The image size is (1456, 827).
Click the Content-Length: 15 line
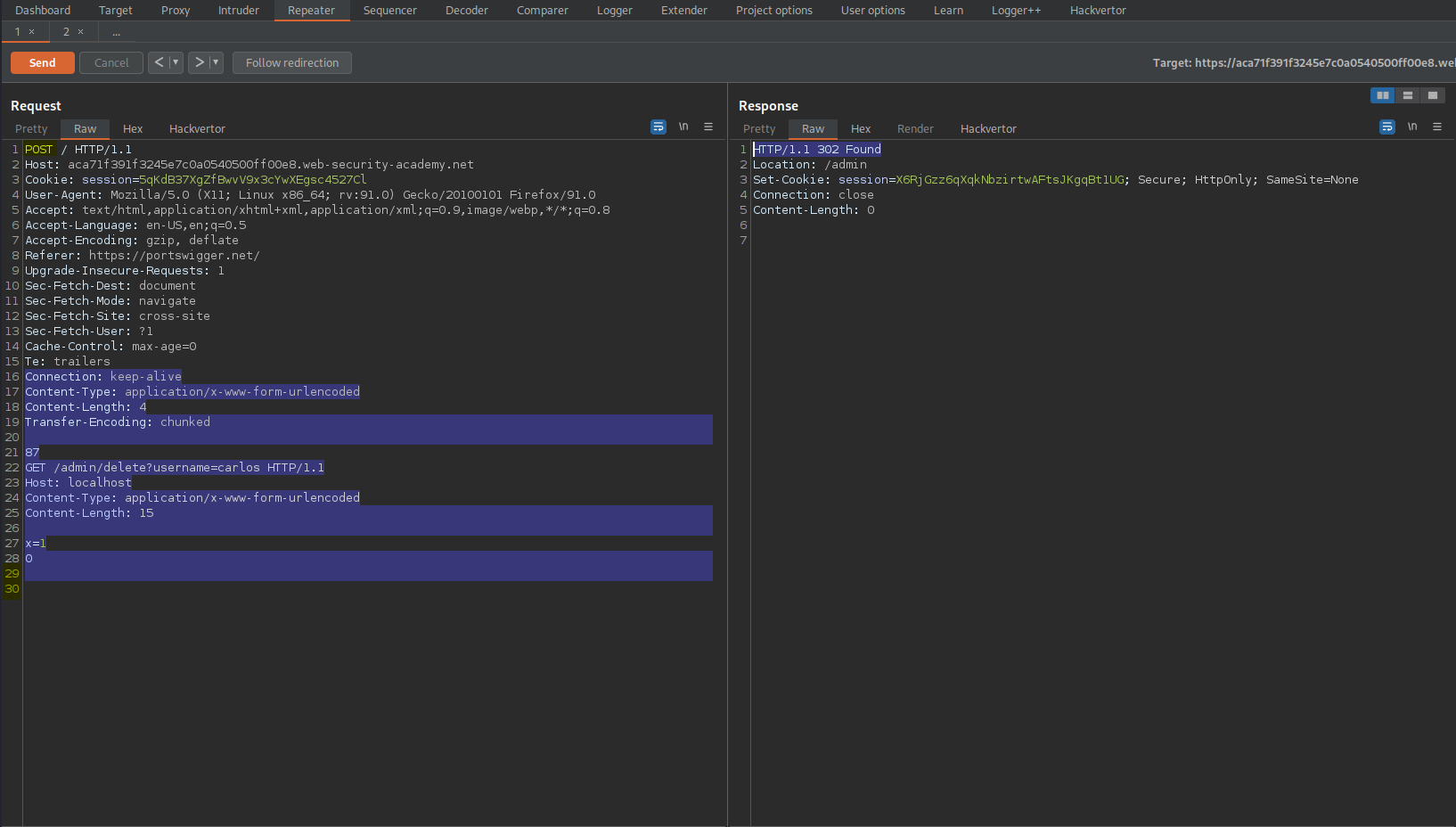coord(89,513)
